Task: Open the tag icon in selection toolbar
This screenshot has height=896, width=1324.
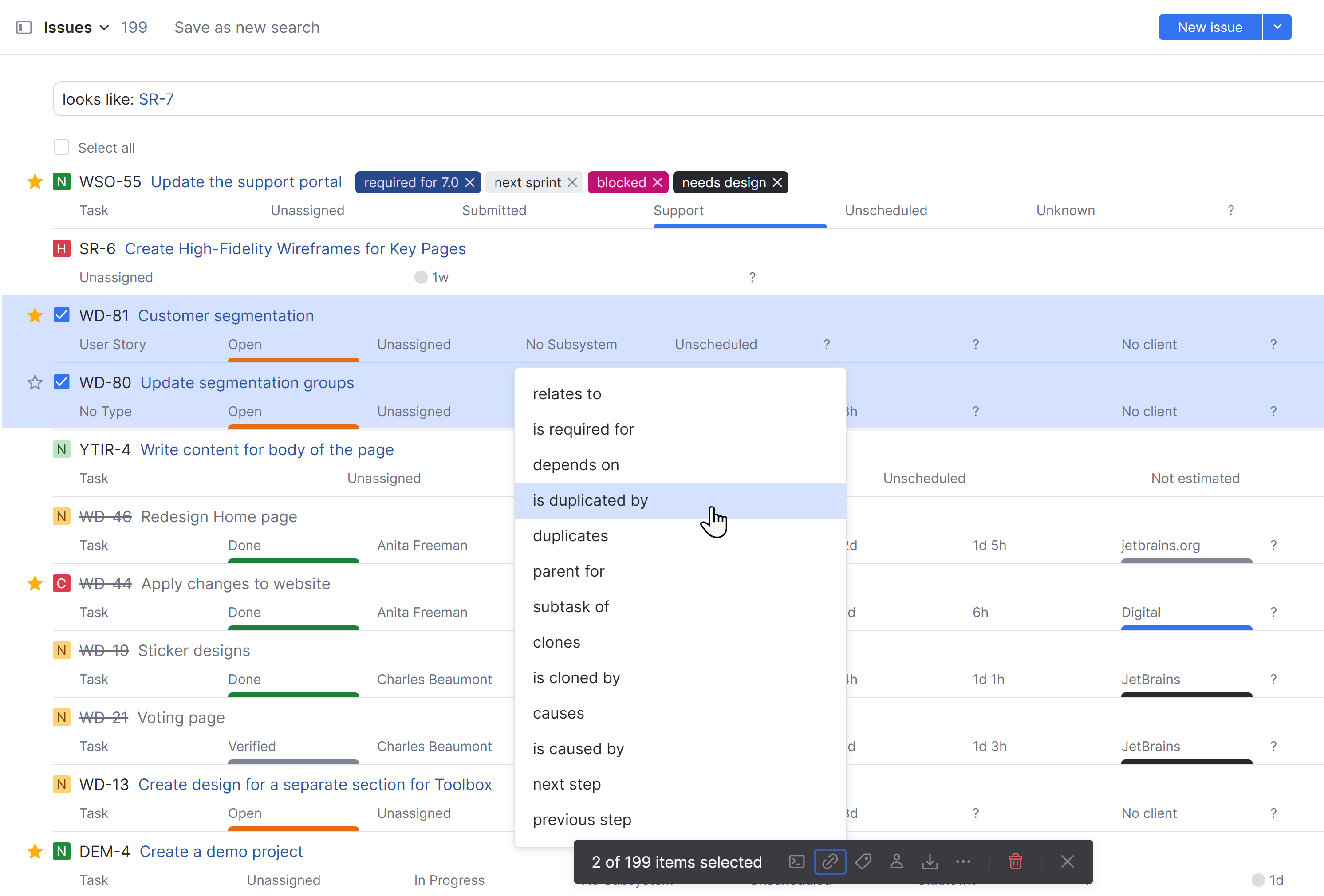Action: point(863,861)
